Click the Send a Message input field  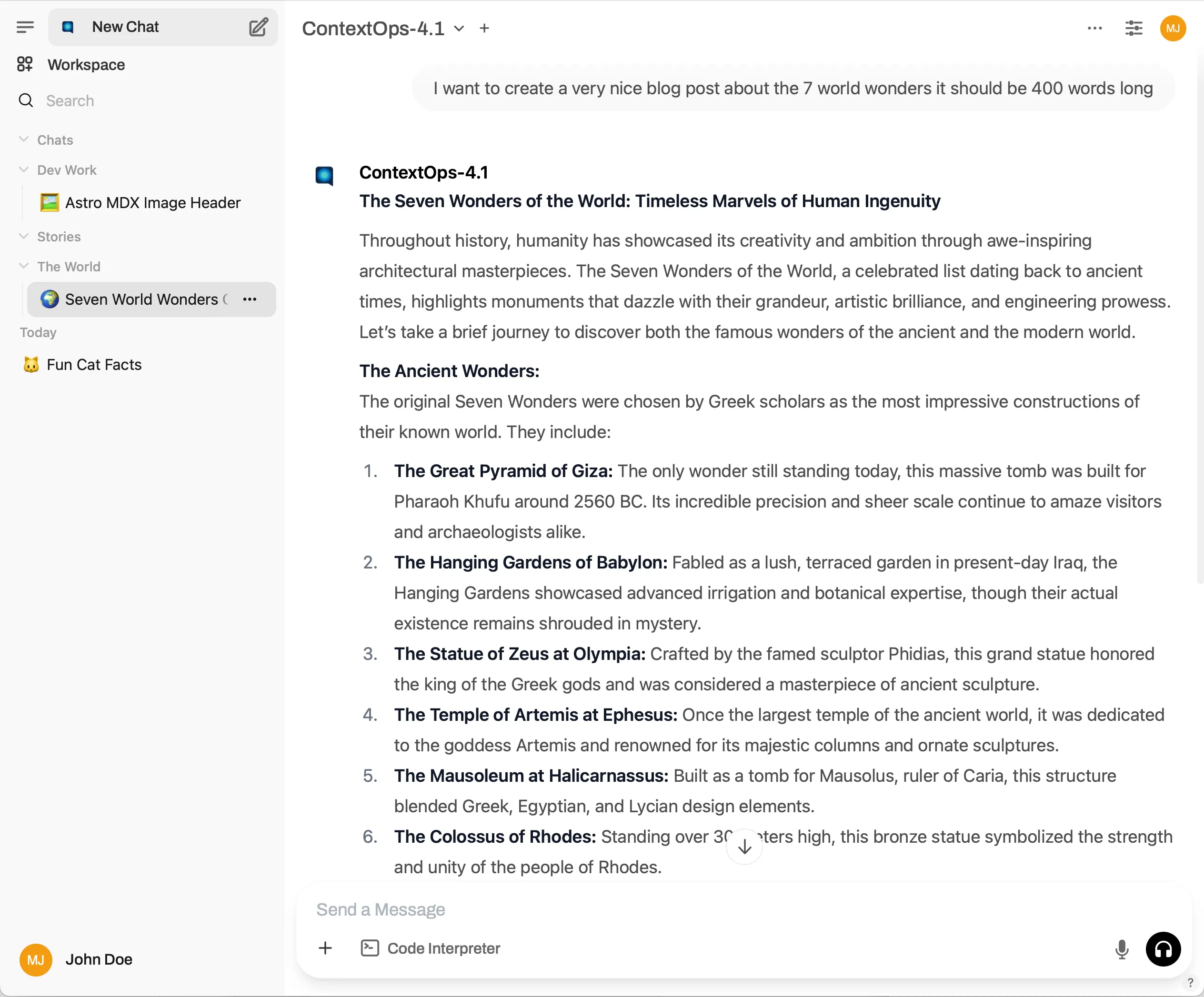(x=744, y=909)
